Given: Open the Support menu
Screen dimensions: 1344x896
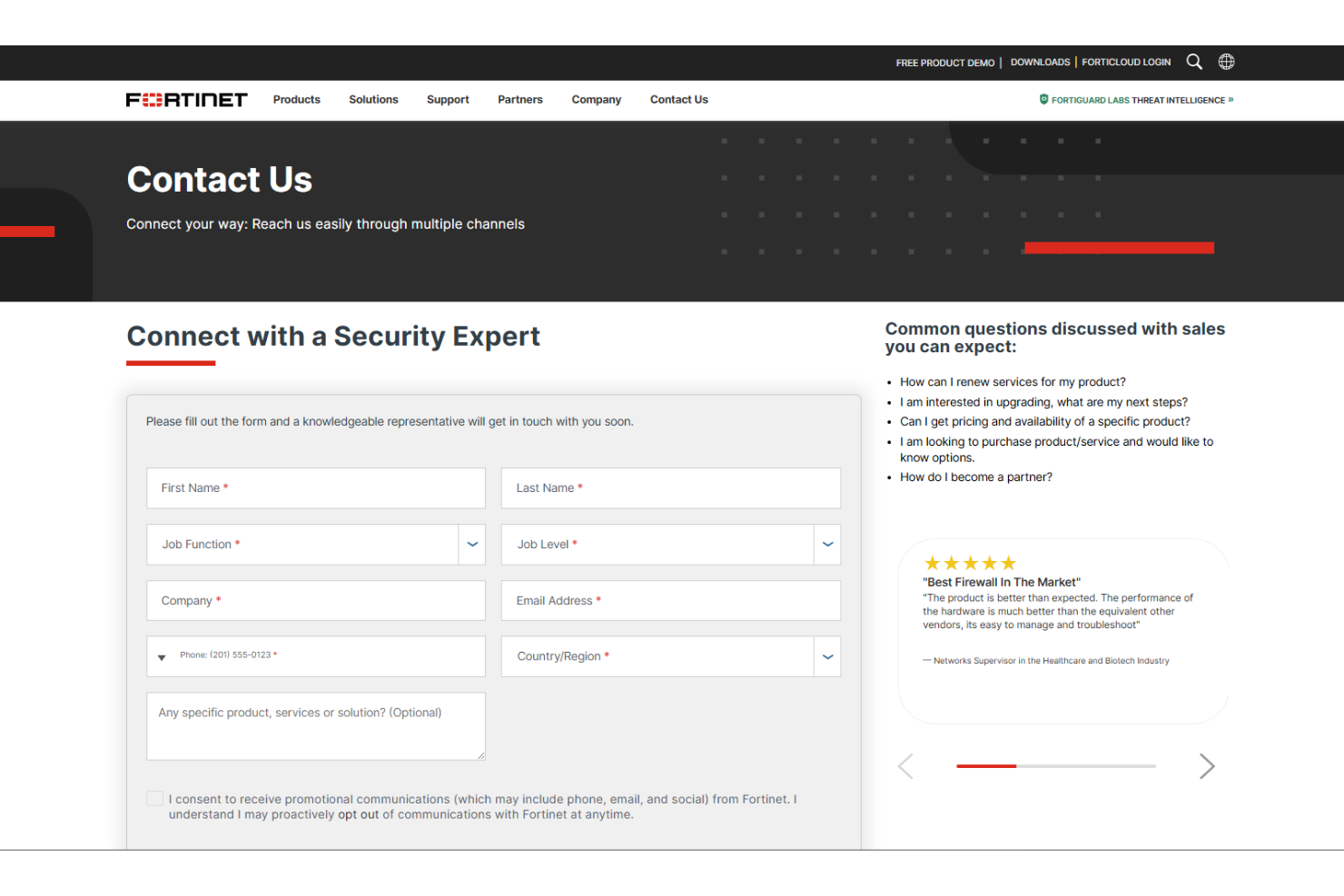Looking at the screenshot, I should pos(448,100).
